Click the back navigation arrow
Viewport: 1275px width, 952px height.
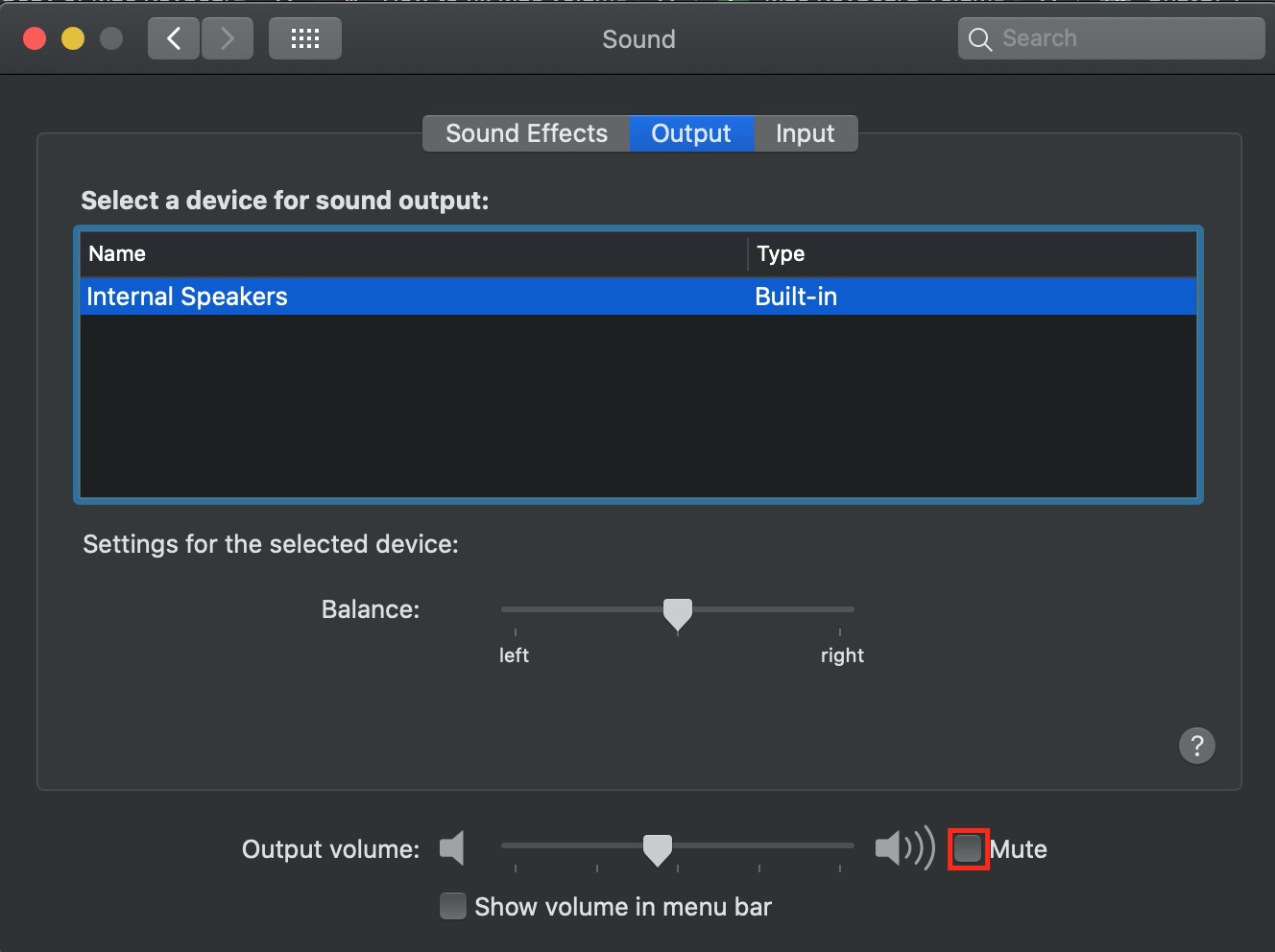(x=174, y=38)
